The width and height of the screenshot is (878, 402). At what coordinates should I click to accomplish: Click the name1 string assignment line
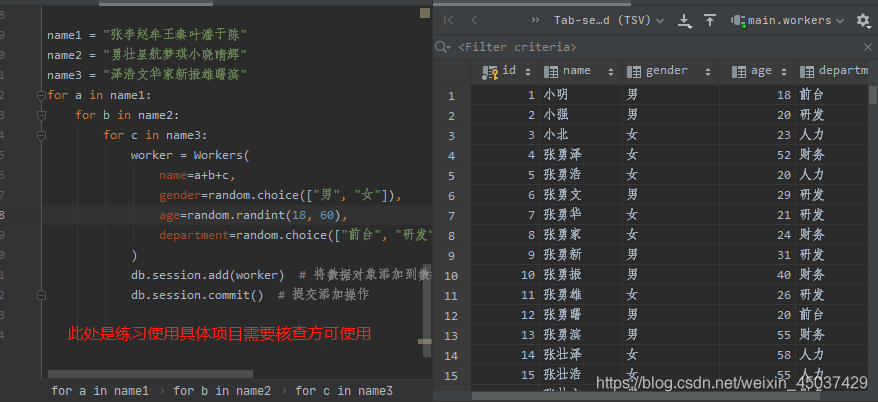[x=147, y=35]
